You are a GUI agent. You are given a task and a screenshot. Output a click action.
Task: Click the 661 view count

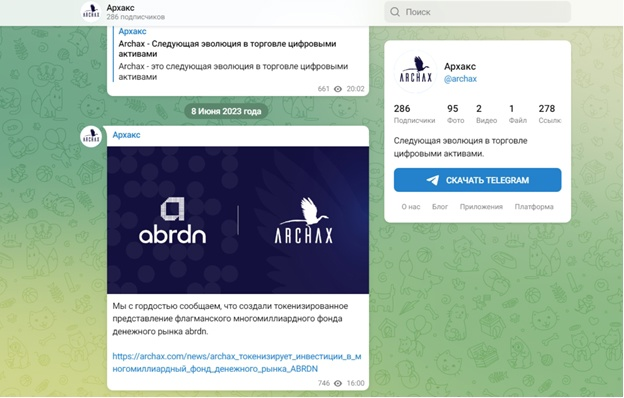coord(324,89)
